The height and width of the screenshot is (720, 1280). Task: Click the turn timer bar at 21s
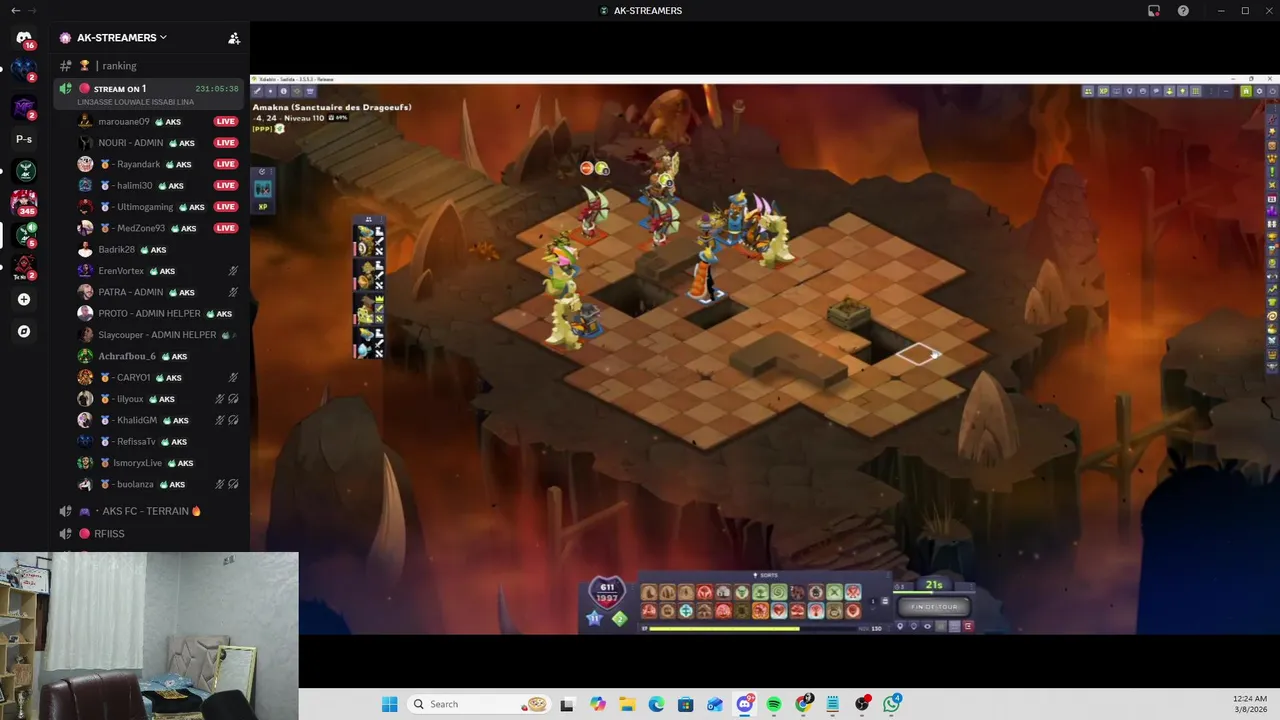point(934,592)
